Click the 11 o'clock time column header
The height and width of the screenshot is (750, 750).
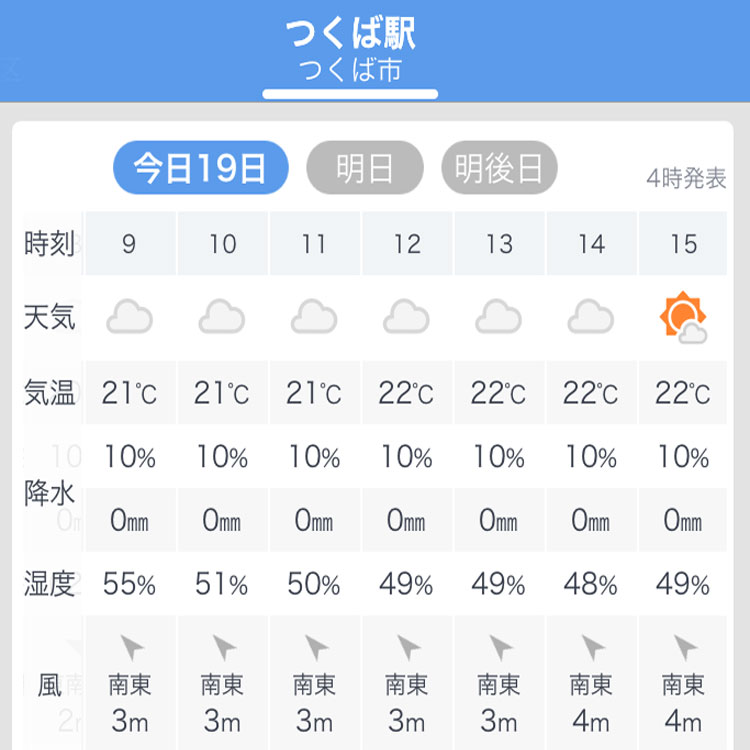pyautogui.click(x=315, y=243)
